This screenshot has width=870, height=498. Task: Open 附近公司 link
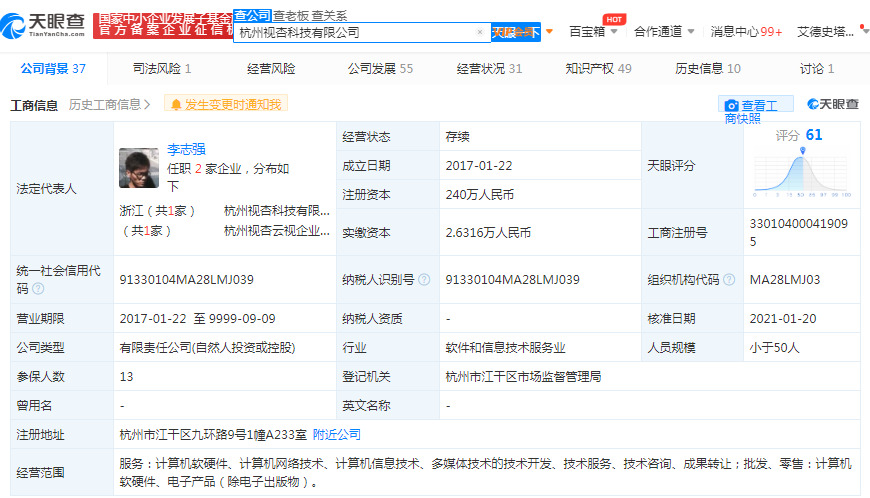pyautogui.click(x=337, y=435)
